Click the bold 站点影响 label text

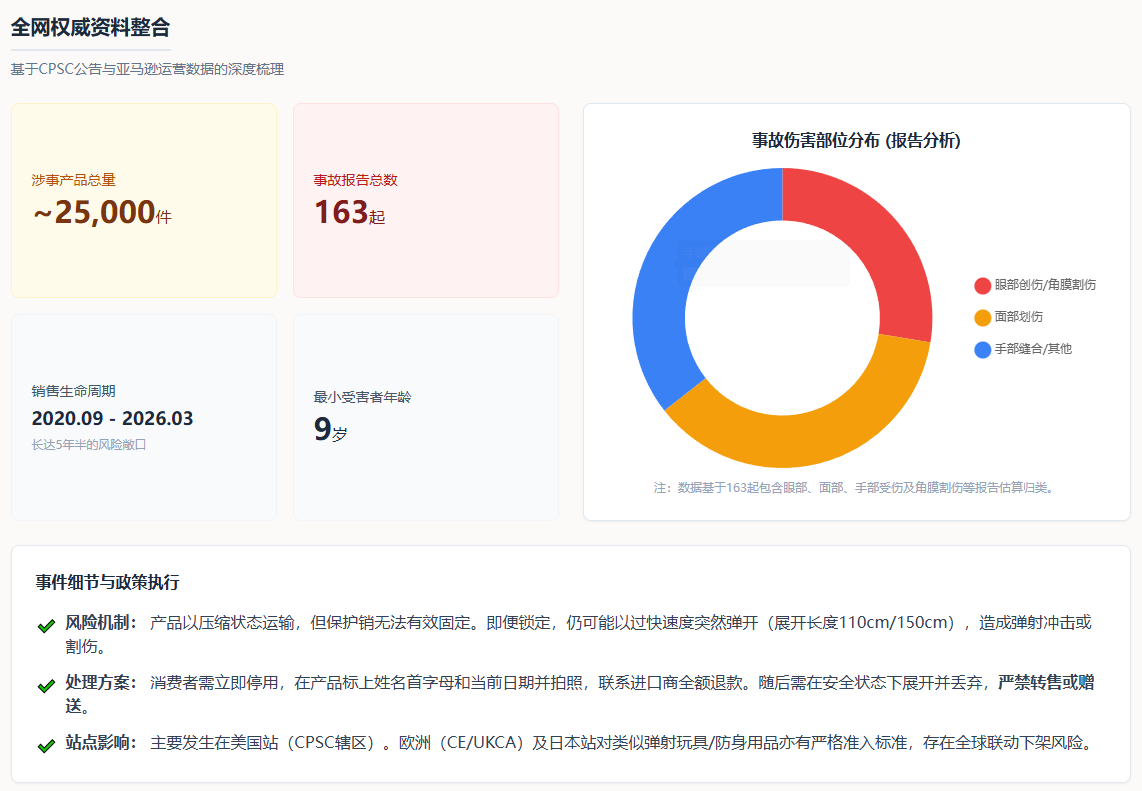[x=101, y=743]
